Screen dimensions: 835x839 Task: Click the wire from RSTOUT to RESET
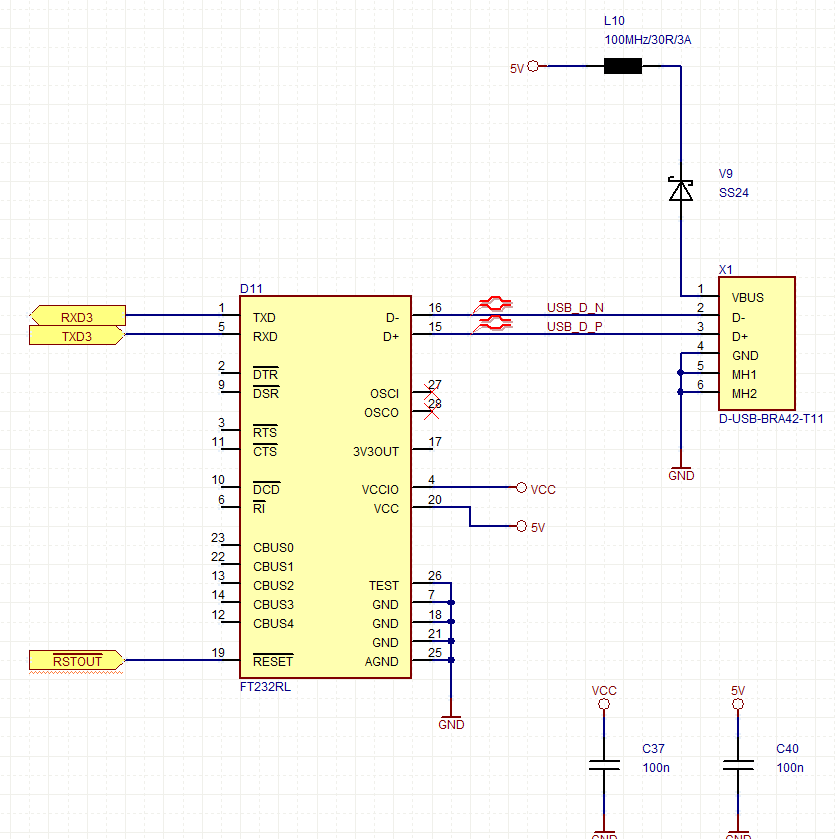click(173, 660)
